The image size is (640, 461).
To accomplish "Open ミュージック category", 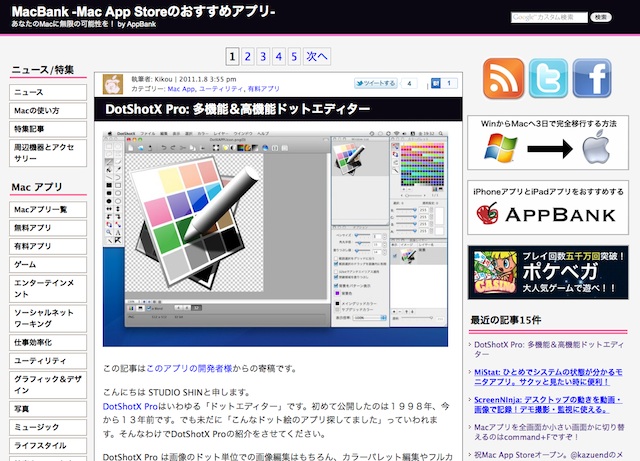I will (x=48, y=427).
